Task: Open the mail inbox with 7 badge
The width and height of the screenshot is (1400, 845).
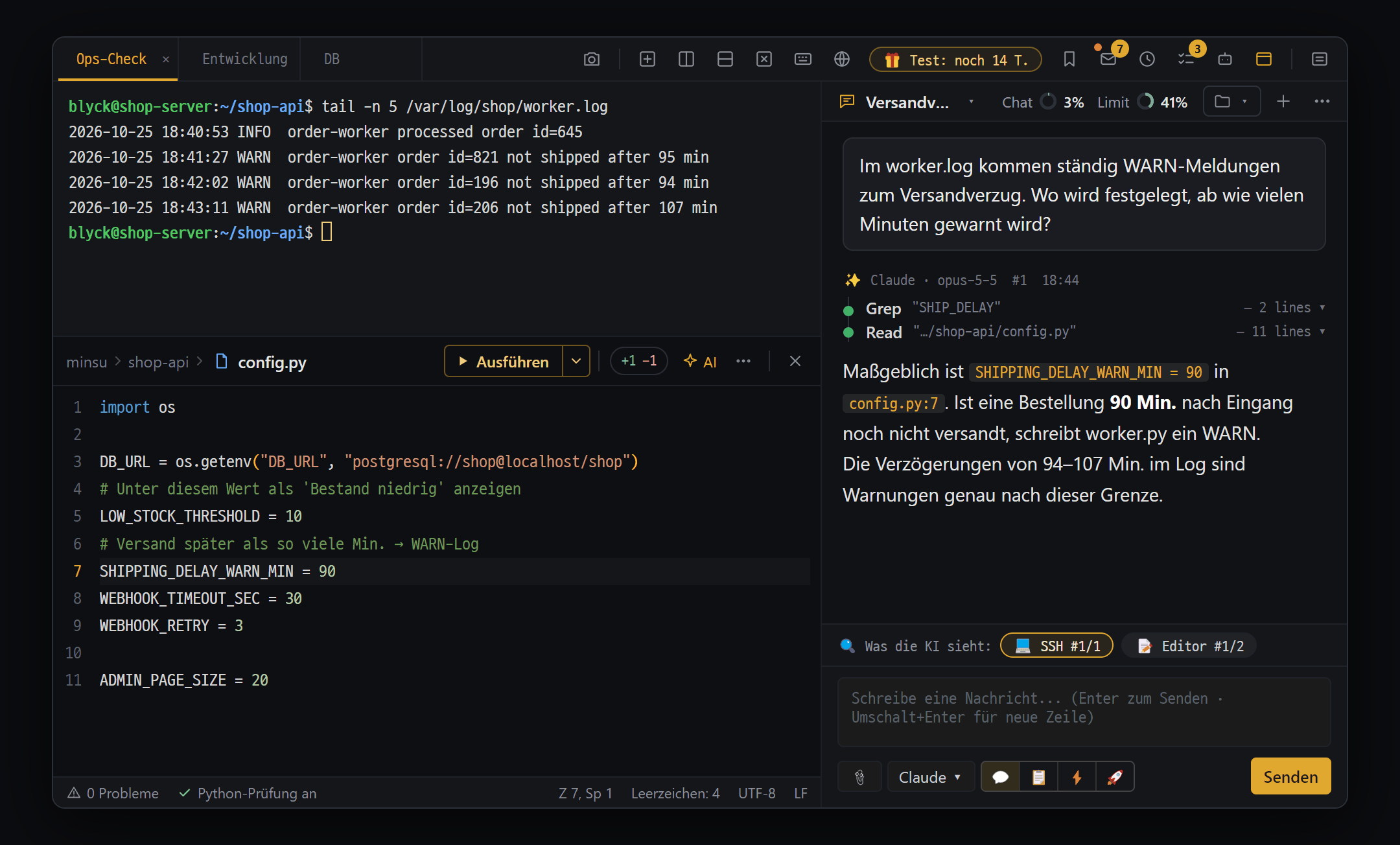Action: point(1108,60)
